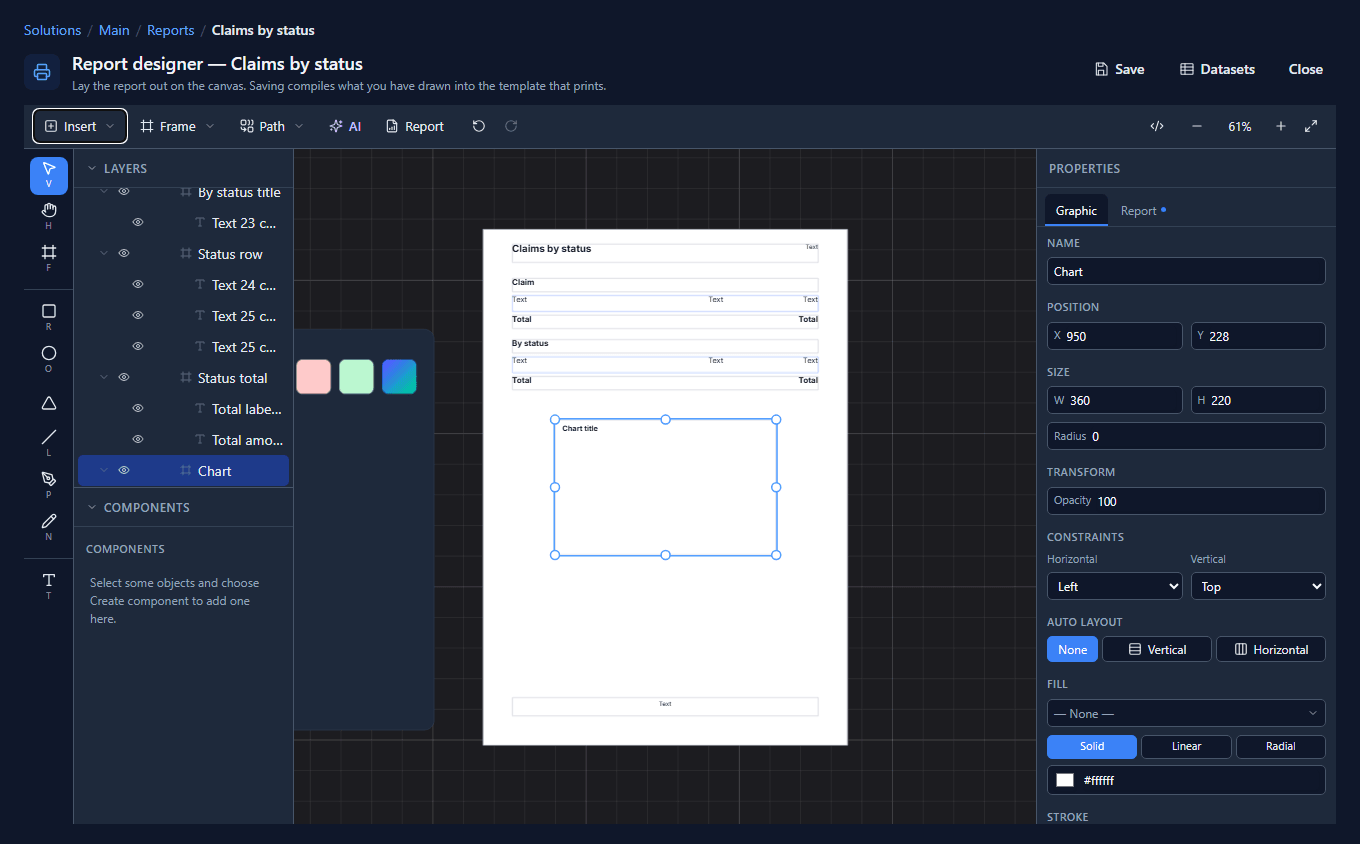Viewport: 1360px width, 844px height.
Task: Open the Insert dropdown
Action: pyautogui.click(x=80, y=126)
